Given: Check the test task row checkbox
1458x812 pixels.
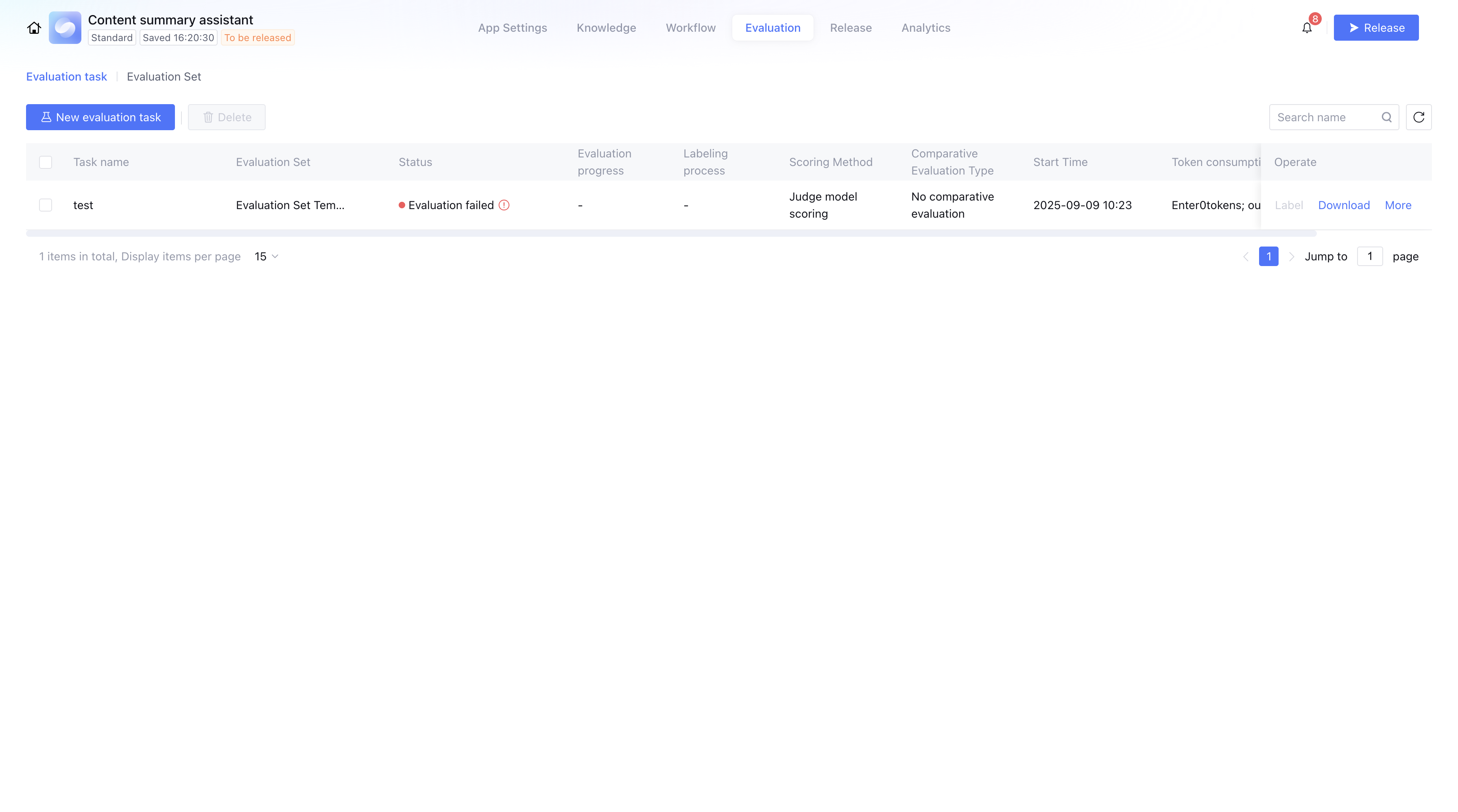Looking at the screenshot, I should tap(45, 205).
